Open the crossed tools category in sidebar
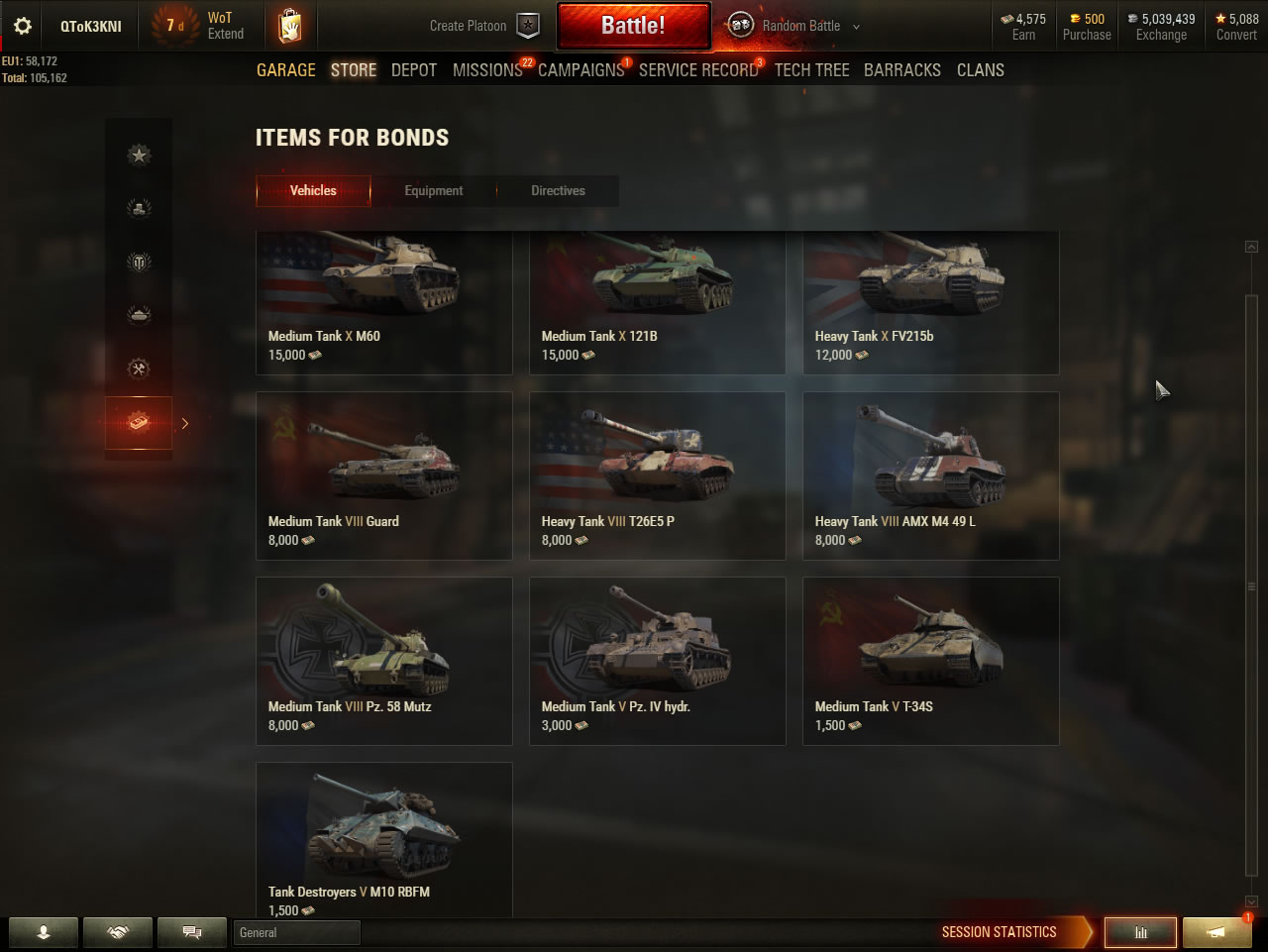This screenshot has width=1268, height=952. click(139, 369)
